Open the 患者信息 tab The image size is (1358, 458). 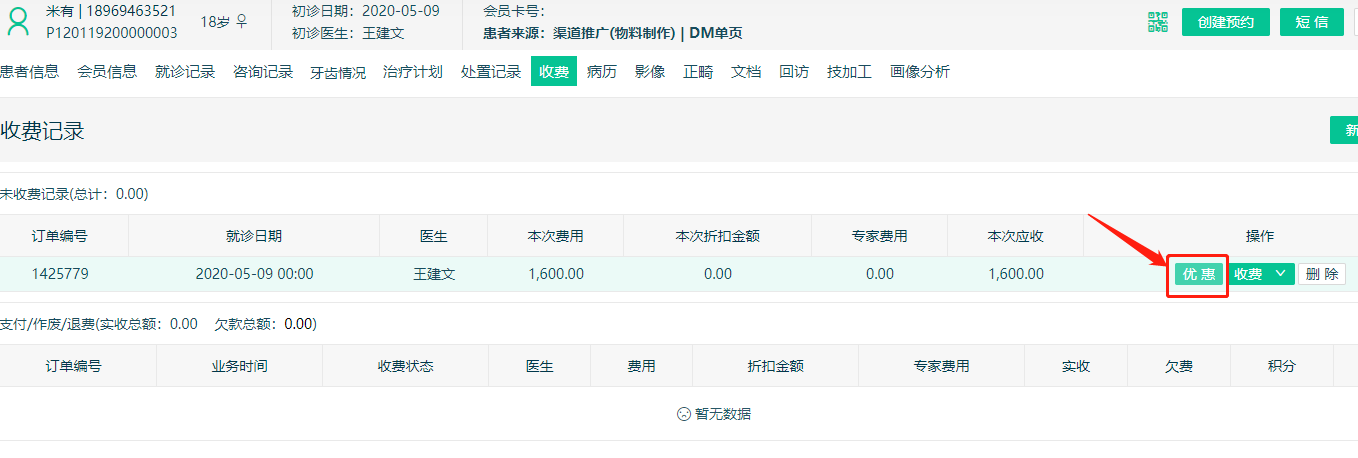pyautogui.click(x=29, y=72)
